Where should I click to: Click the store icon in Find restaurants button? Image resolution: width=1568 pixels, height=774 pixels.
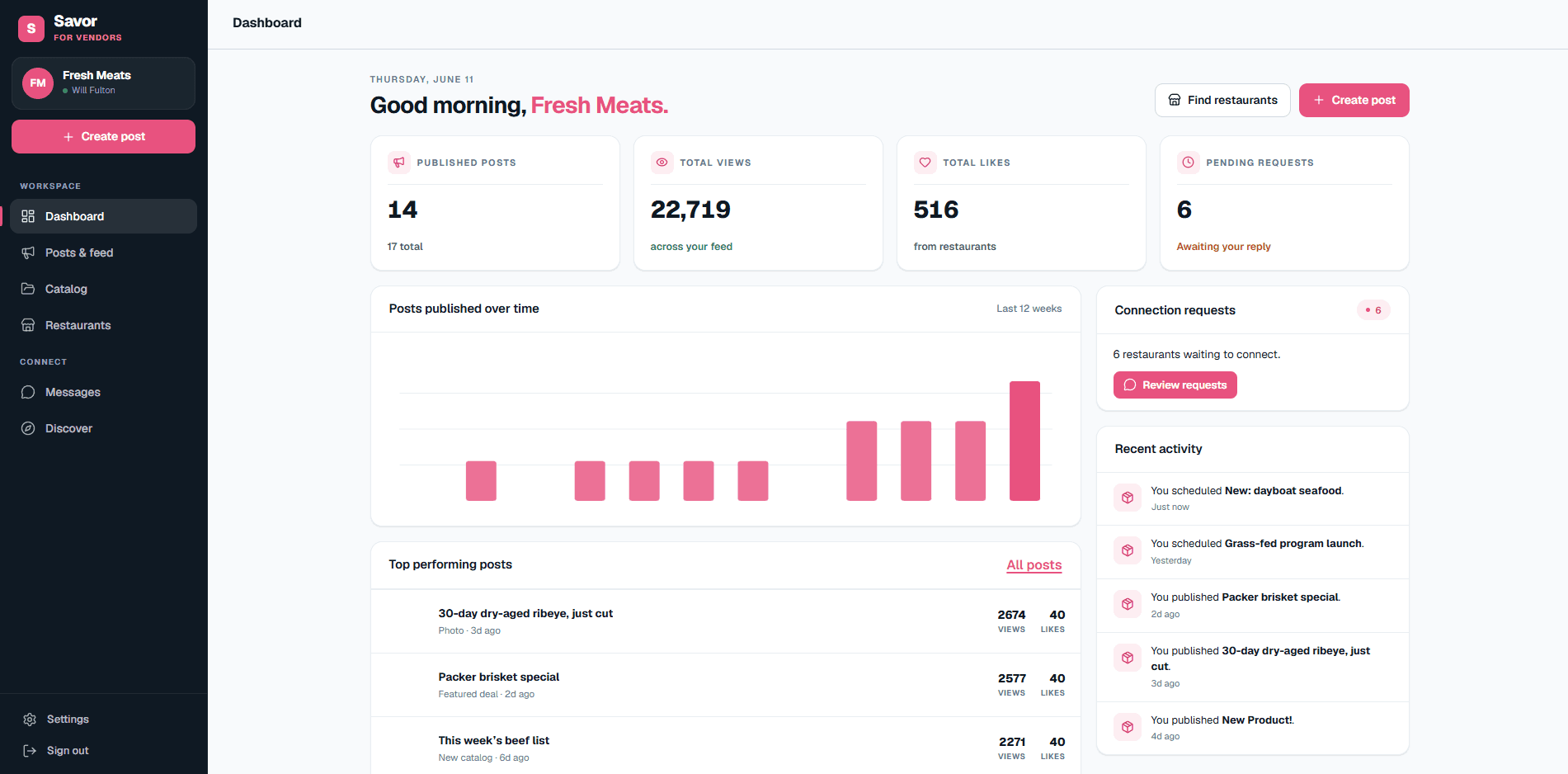click(x=1175, y=100)
